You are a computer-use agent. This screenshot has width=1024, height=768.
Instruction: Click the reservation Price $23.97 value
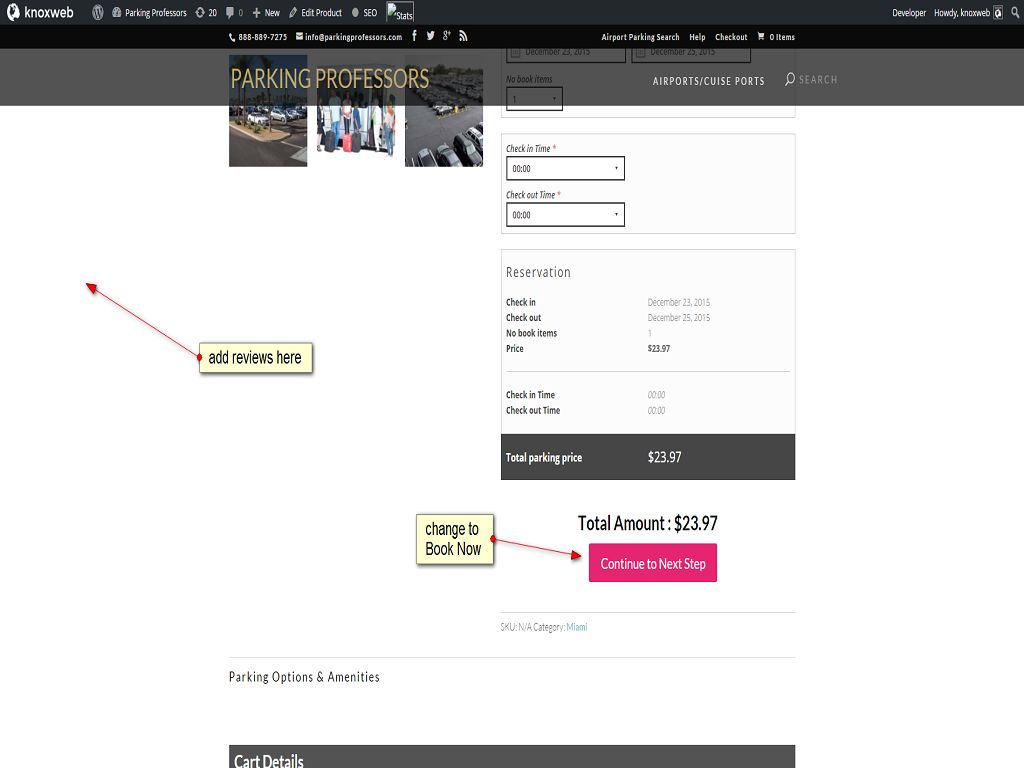(658, 349)
